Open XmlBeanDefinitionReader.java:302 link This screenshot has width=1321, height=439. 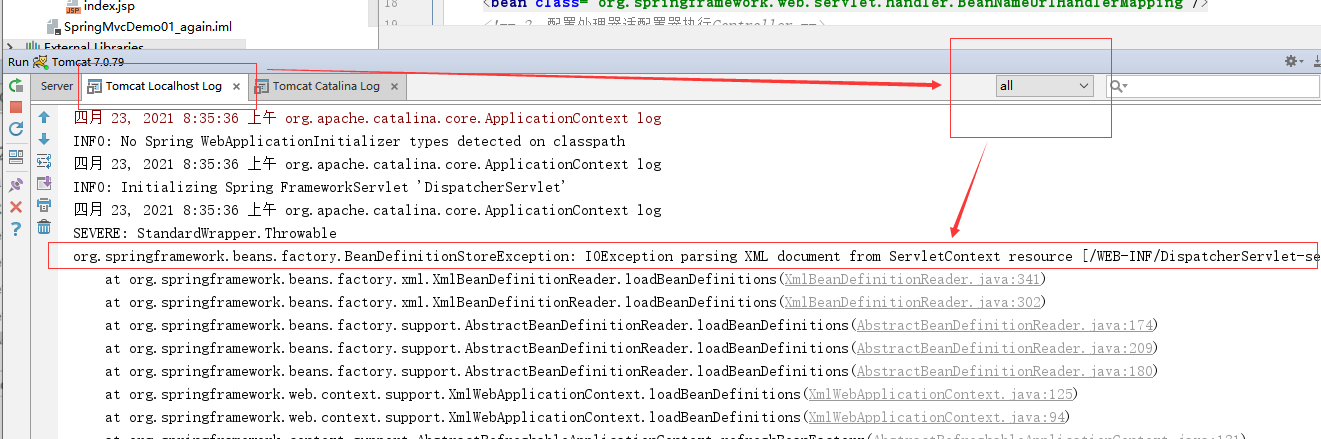pyautogui.click(x=913, y=302)
